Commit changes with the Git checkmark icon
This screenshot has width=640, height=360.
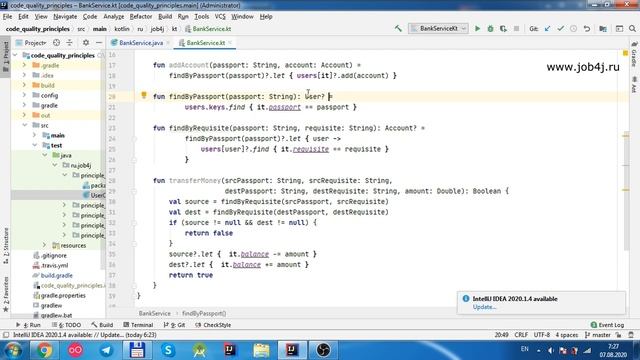[560, 29]
